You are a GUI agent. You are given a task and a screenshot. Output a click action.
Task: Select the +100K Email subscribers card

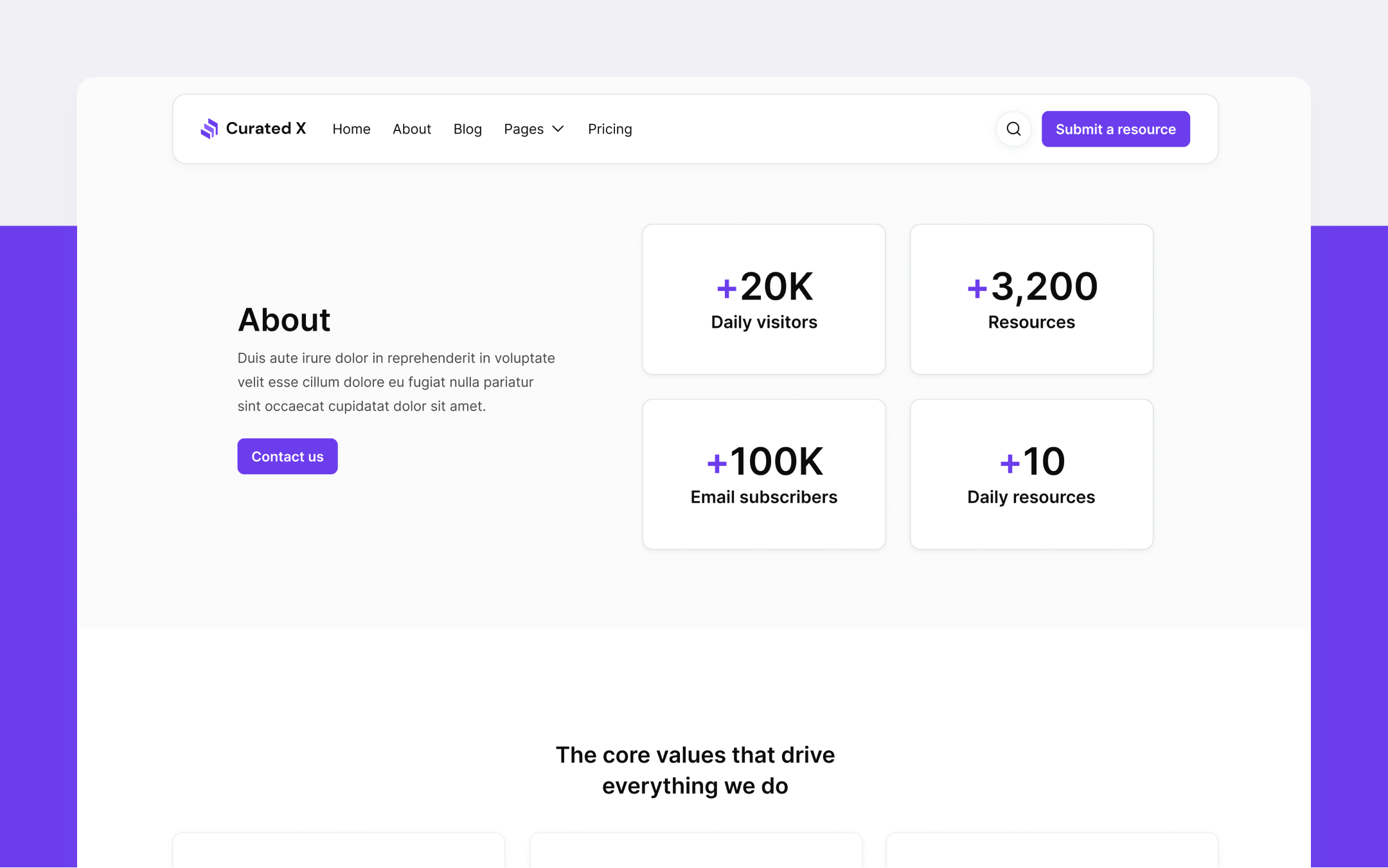click(763, 474)
